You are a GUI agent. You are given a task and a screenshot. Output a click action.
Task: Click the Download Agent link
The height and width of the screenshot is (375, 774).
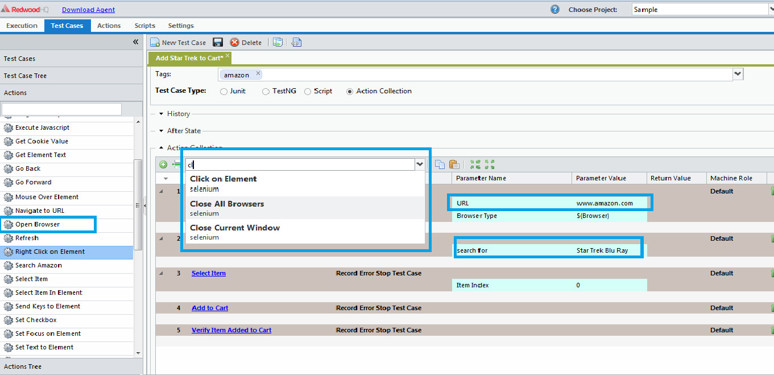(x=88, y=9)
